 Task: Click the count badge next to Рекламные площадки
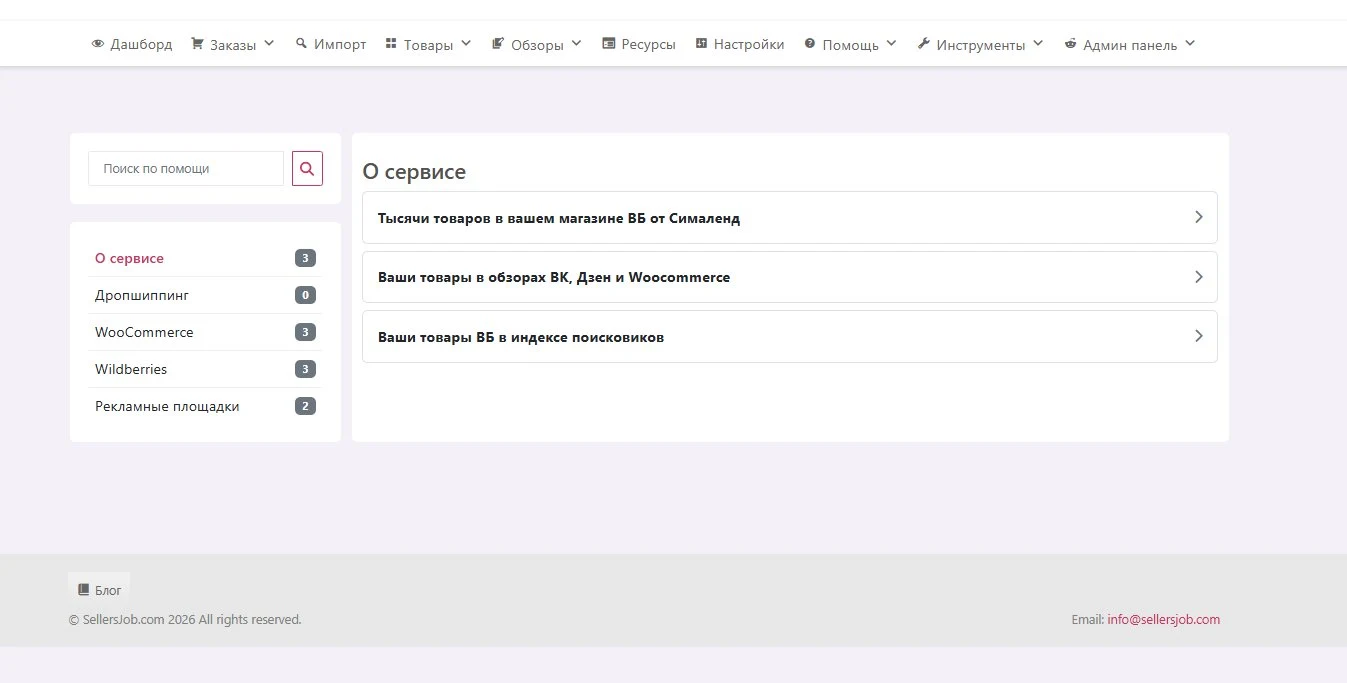pyautogui.click(x=305, y=406)
